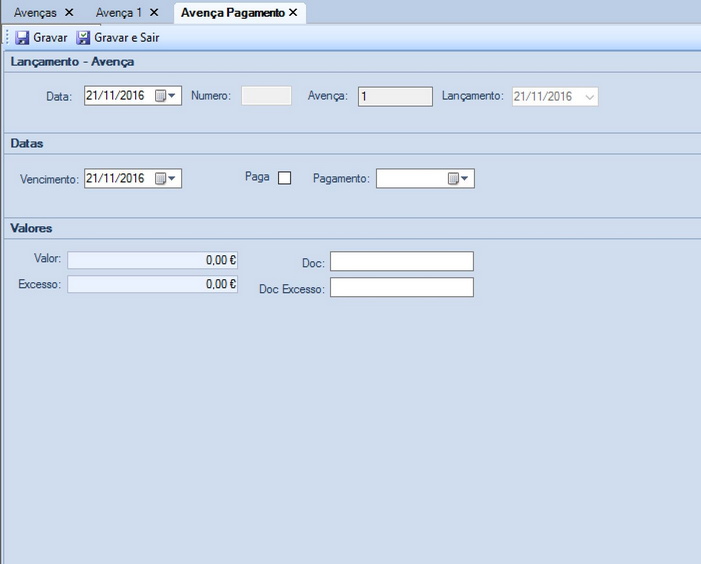This screenshot has height=564, width=701.
Task: Click the Gravar e Sair save-and-exit icon
Action: (x=83, y=38)
